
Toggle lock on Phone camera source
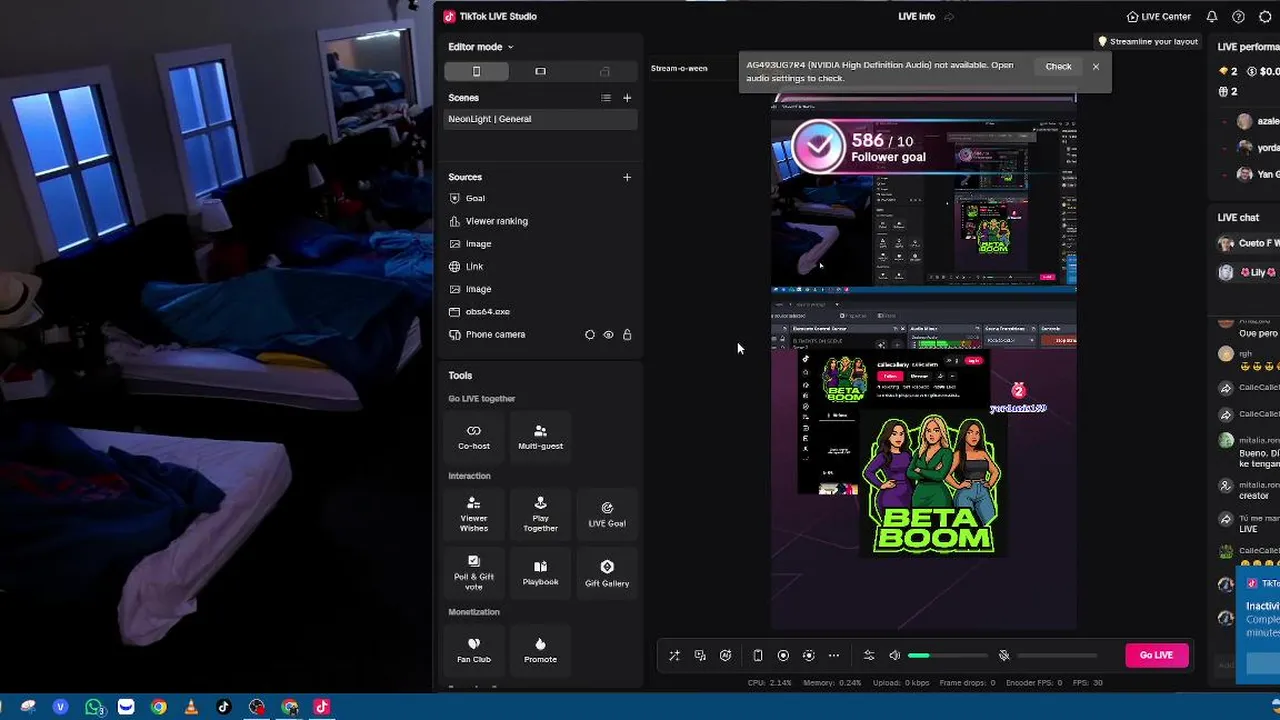pos(627,335)
